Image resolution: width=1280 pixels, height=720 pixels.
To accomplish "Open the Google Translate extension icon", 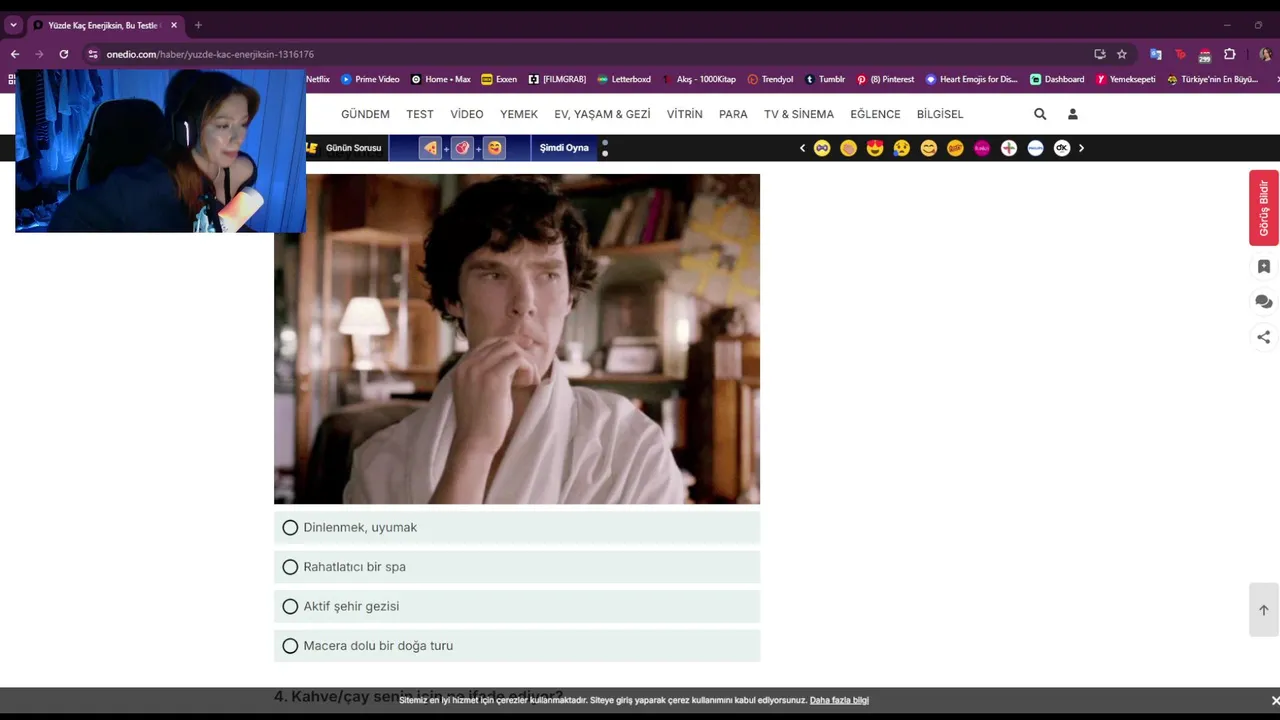I will coord(1156,54).
